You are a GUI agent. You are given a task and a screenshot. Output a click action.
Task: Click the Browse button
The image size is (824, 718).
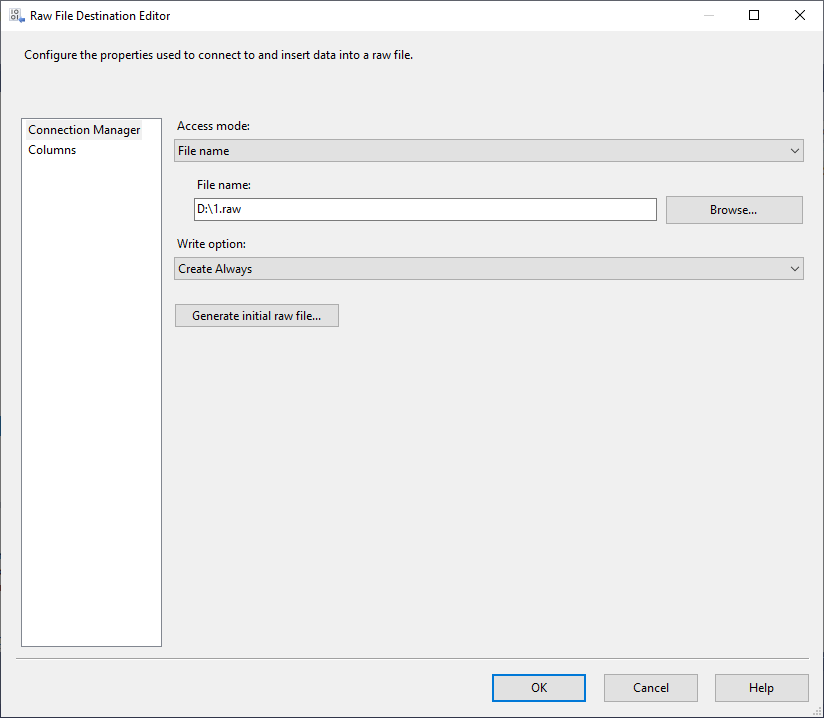(x=734, y=209)
